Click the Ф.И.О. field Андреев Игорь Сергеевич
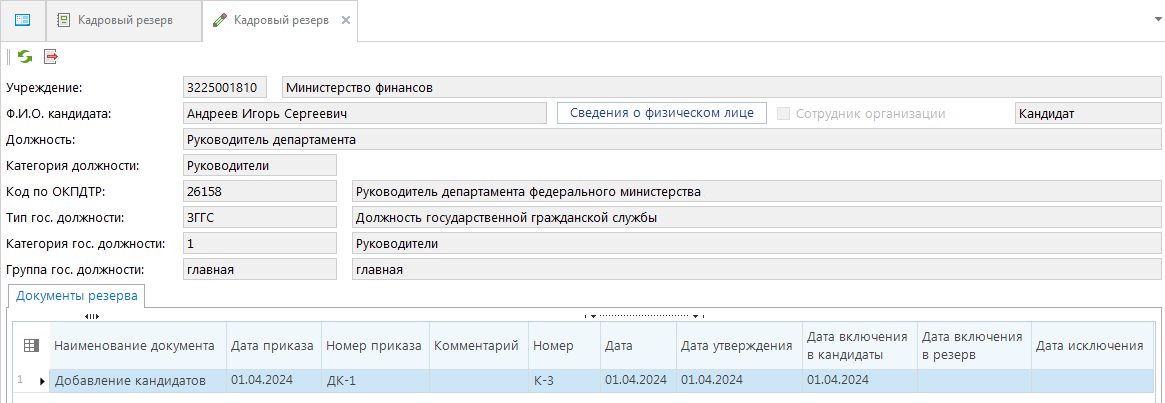Image resolution: width=1165 pixels, height=403 pixels. point(364,114)
